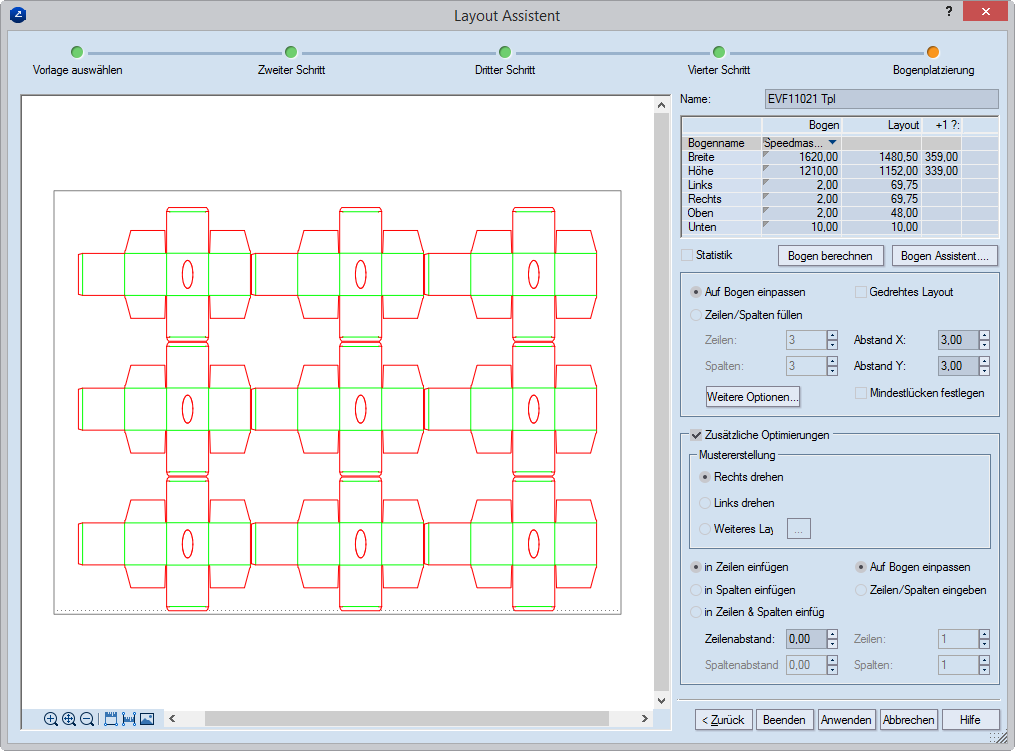Open Bogenname Speedmas... dropdown arrow
This screenshot has height=751, width=1015.
832,142
